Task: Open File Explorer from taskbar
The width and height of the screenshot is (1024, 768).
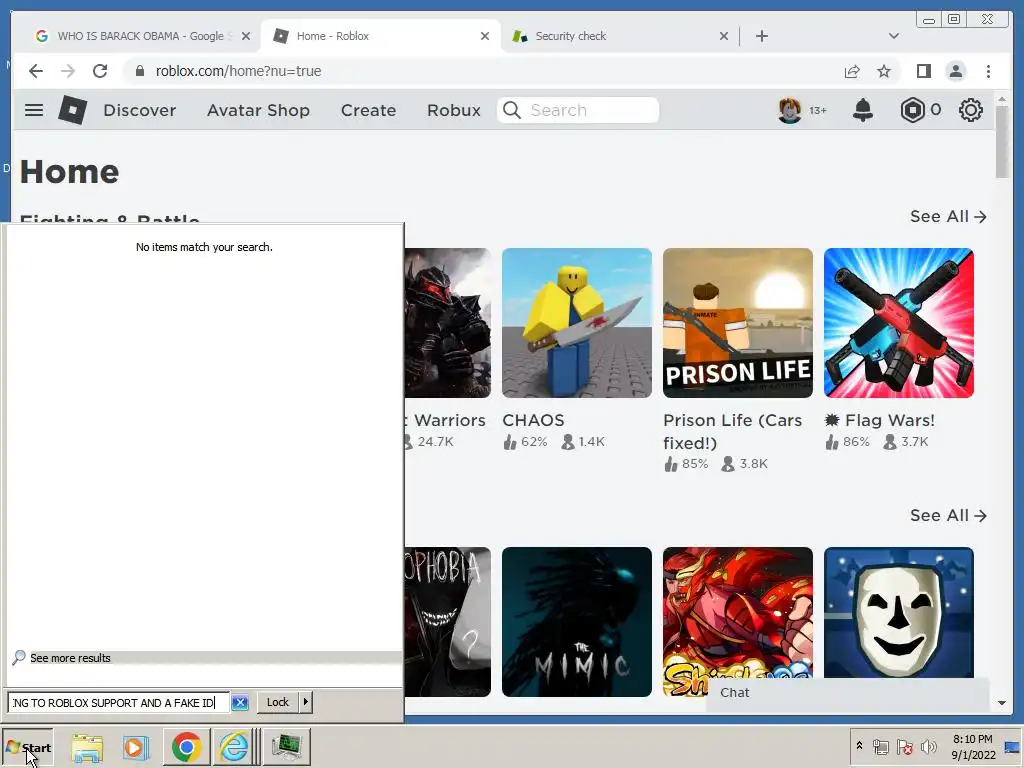Action: coord(87,747)
